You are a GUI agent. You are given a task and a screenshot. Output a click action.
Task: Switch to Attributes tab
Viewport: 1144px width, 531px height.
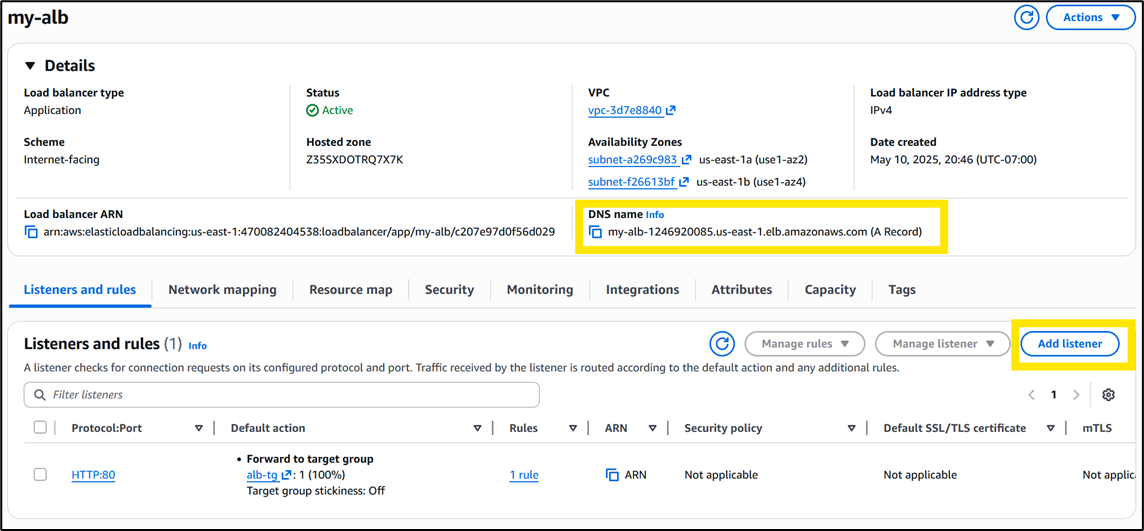pyautogui.click(x=742, y=290)
